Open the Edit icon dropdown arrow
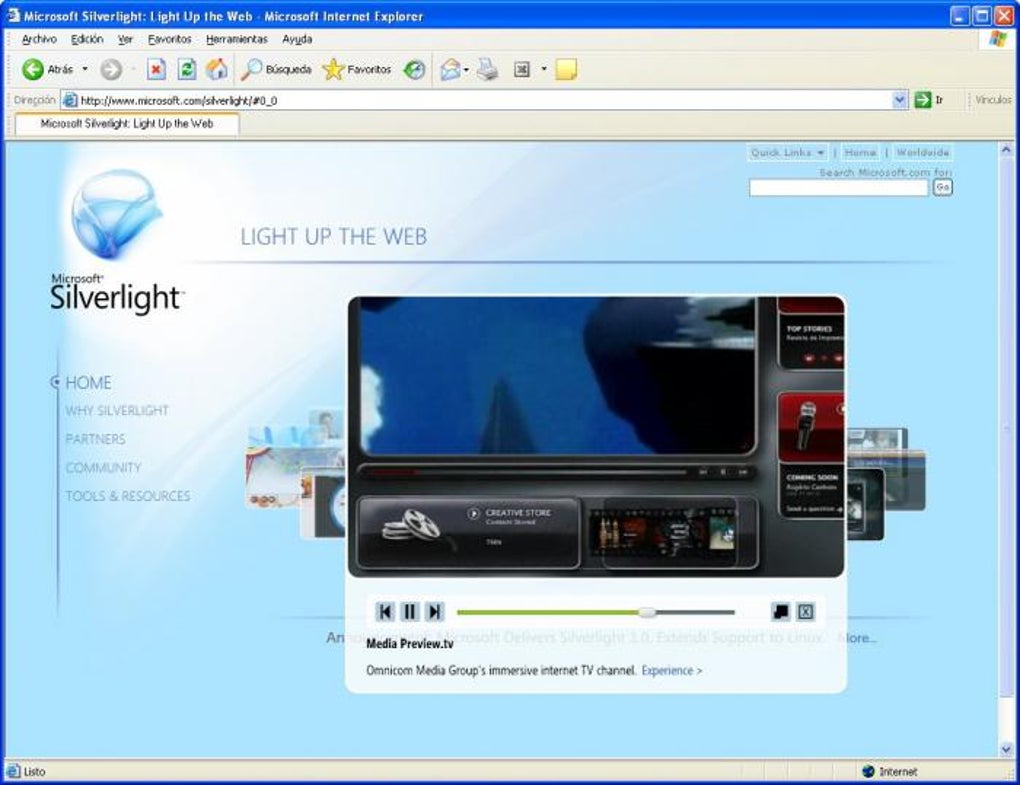The height and width of the screenshot is (785, 1020). coord(544,69)
